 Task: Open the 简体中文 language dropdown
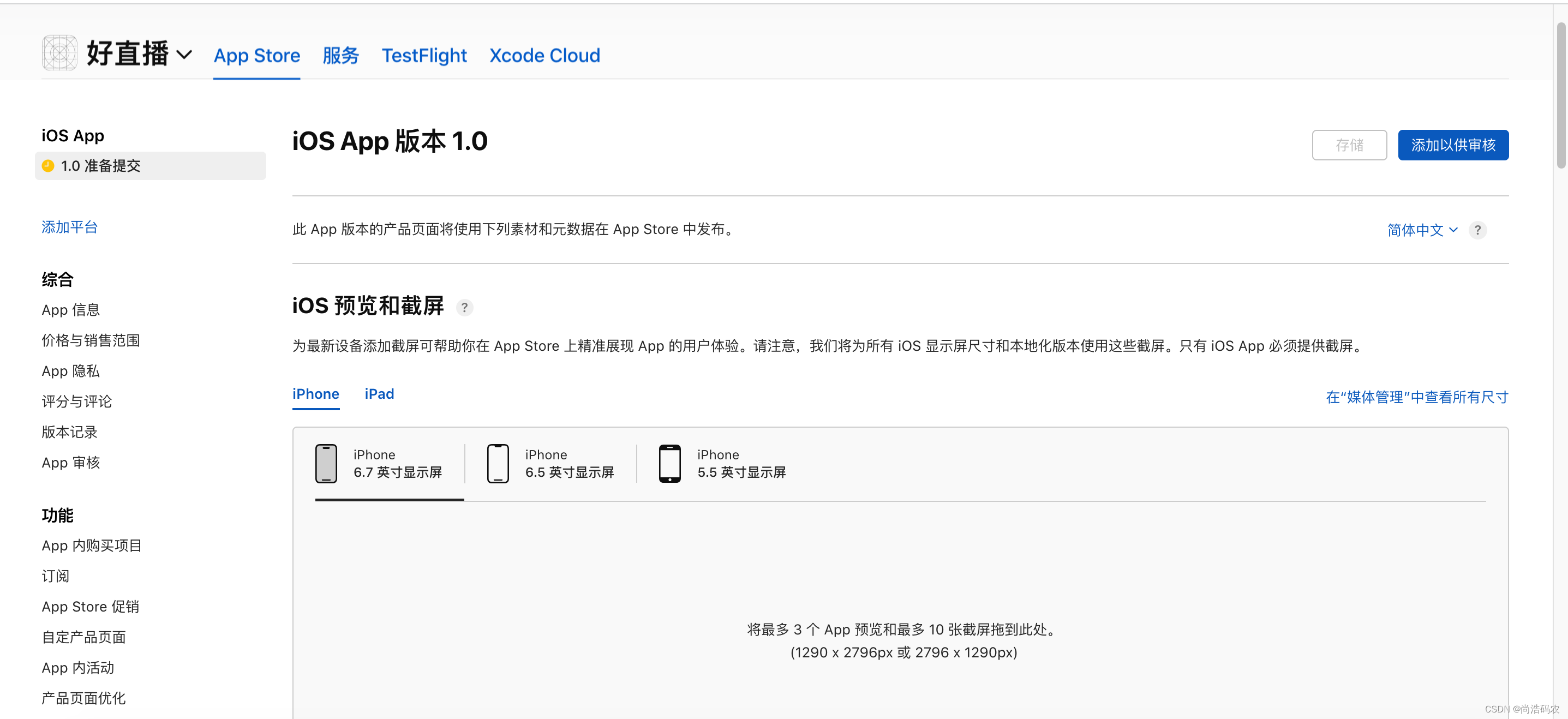coord(1415,230)
